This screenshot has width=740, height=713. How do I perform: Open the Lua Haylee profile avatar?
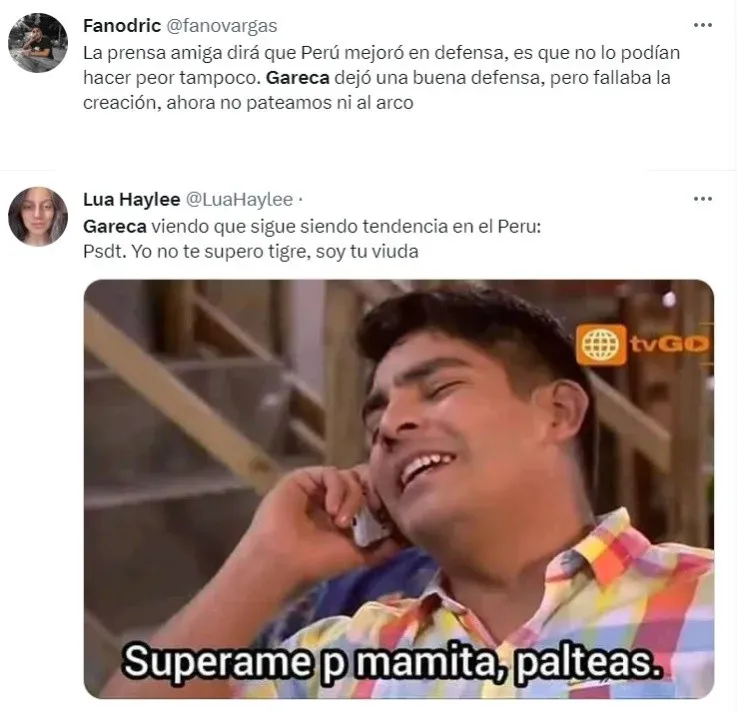click(38, 217)
